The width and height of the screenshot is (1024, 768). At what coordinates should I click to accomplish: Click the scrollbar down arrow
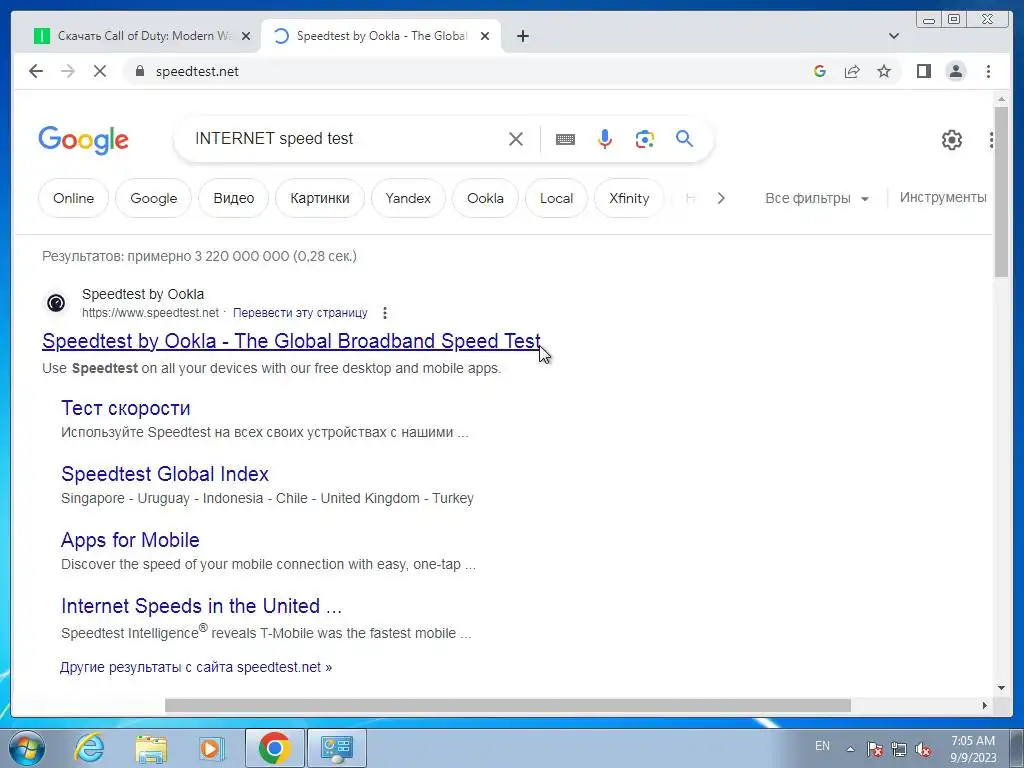pos(1001,688)
